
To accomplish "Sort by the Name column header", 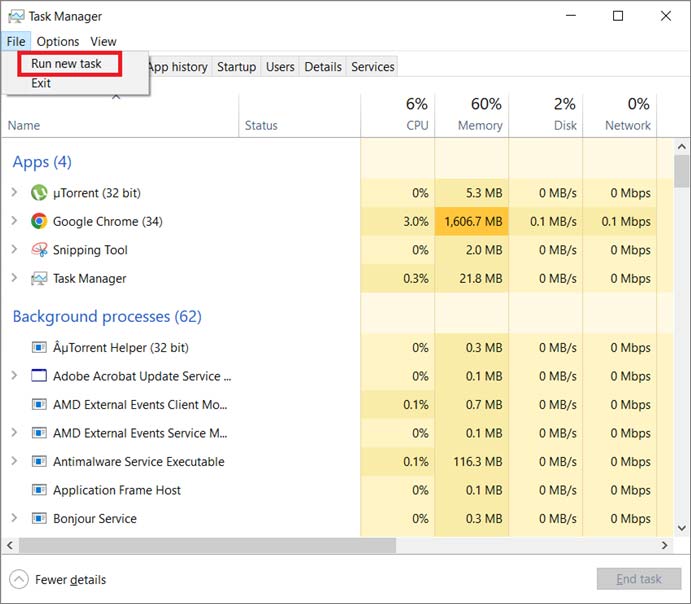I will click(120, 116).
